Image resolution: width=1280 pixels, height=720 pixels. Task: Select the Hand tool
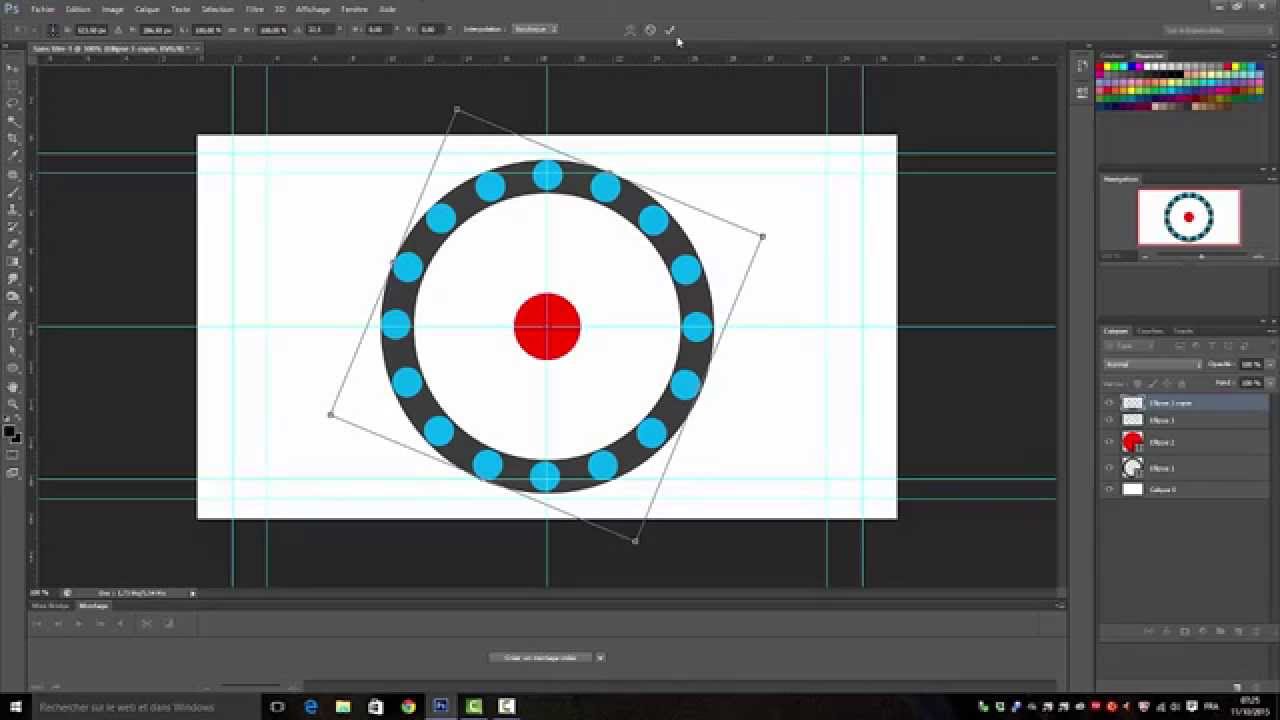(13, 386)
